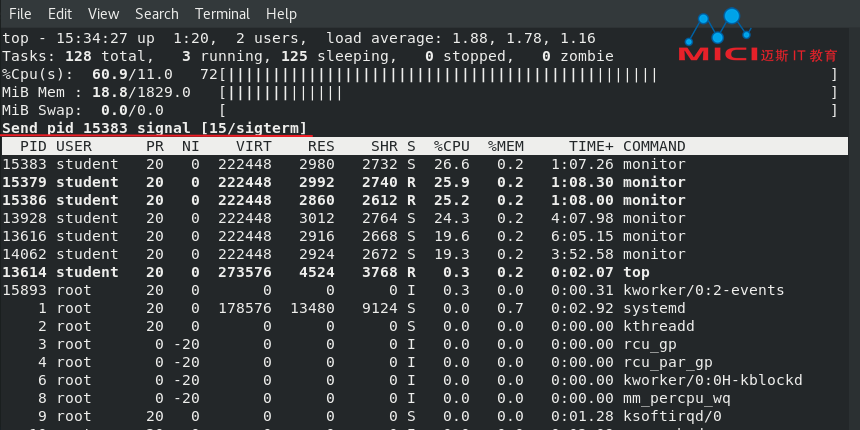The height and width of the screenshot is (430, 860).
Task: Open the View menu
Action: tap(104, 14)
